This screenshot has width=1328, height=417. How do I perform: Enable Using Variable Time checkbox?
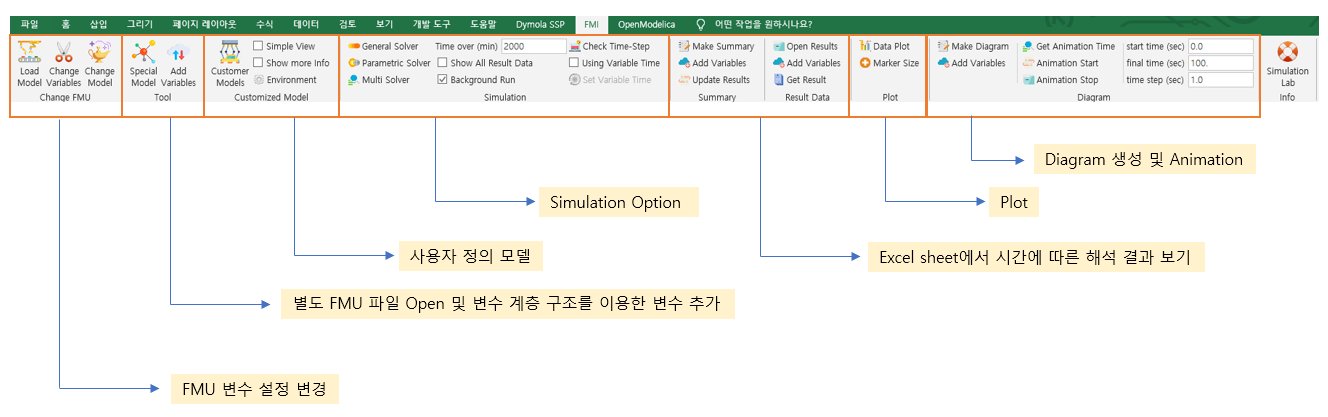[573, 63]
